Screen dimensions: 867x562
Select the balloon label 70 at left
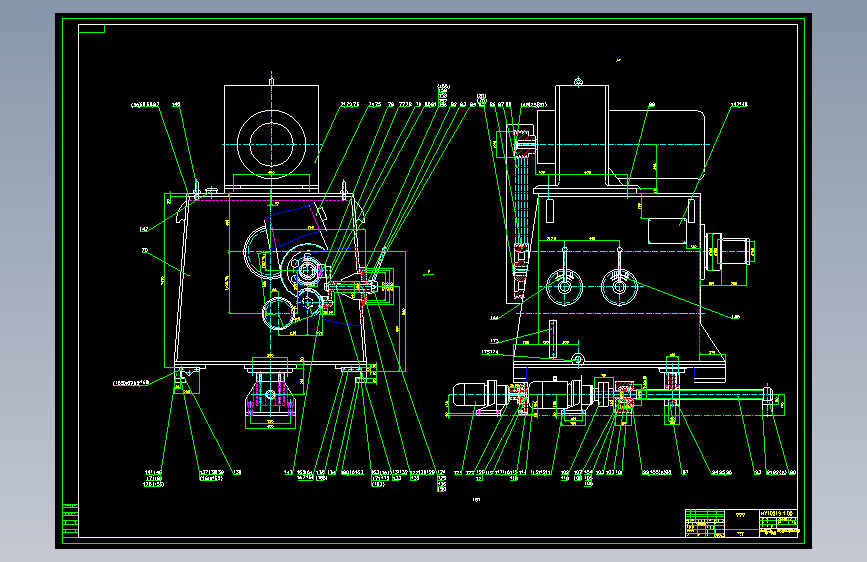click(145, 251)
